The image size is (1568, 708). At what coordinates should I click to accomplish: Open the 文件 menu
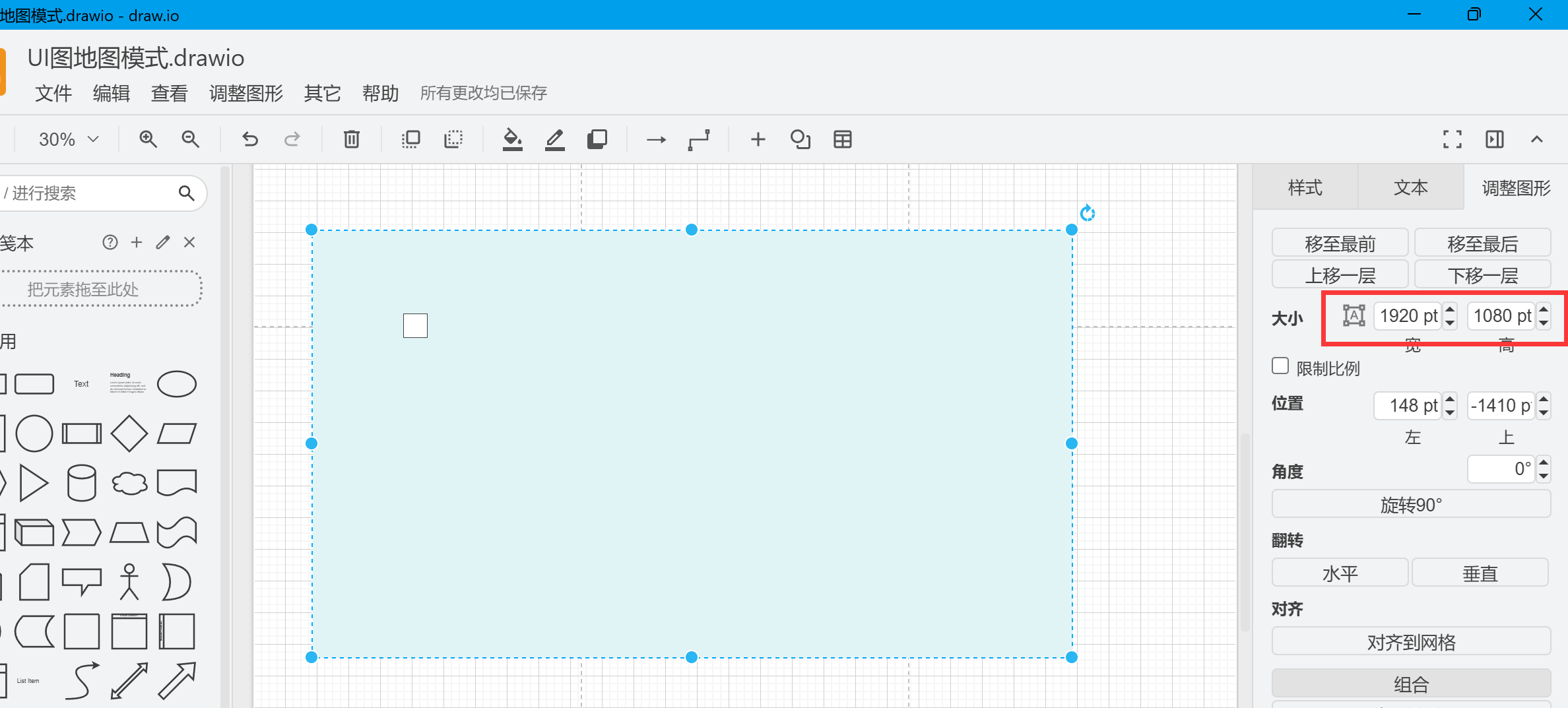pos(53,93)
